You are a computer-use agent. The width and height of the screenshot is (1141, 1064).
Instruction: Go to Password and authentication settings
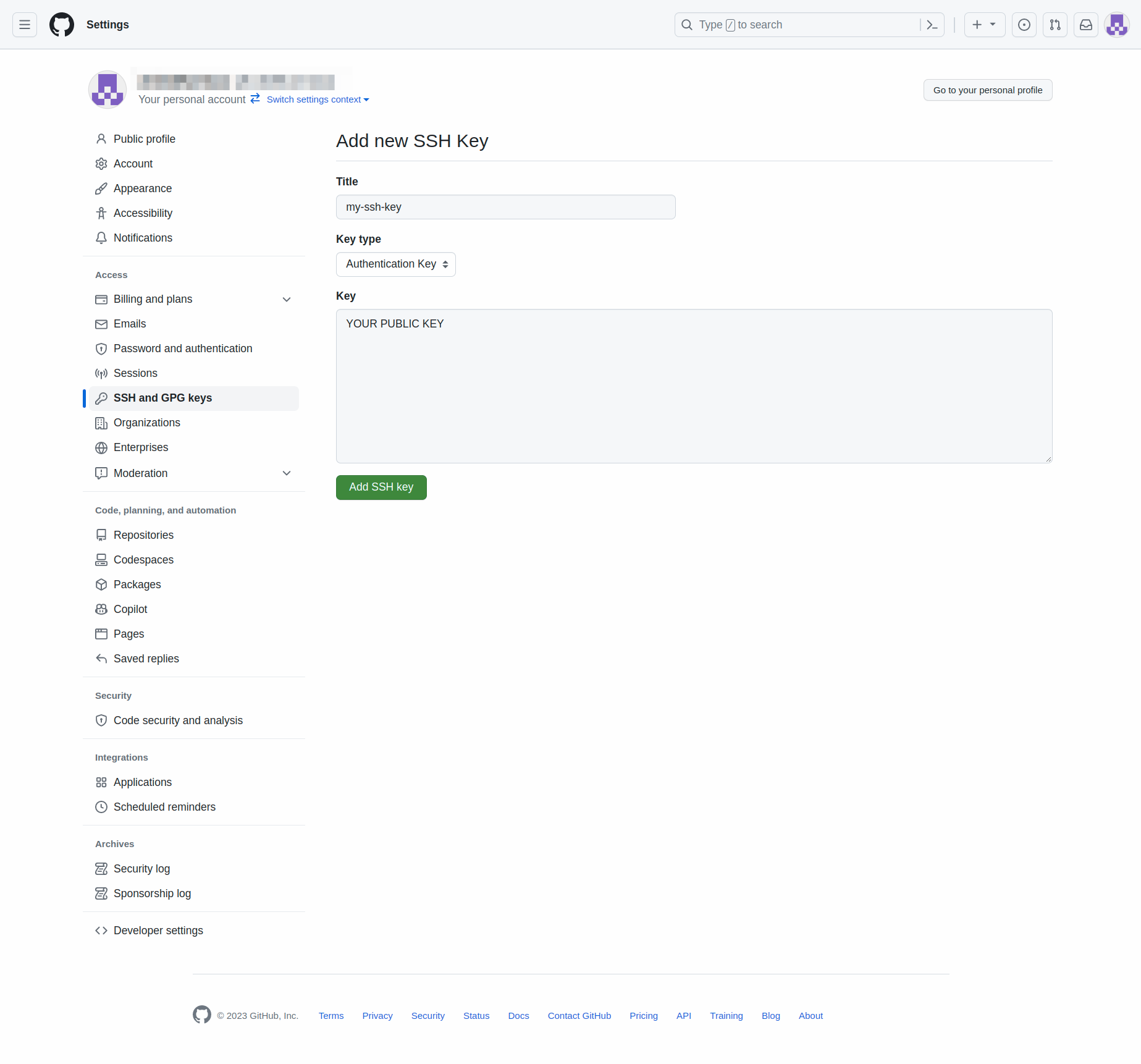tap(182, 348)
